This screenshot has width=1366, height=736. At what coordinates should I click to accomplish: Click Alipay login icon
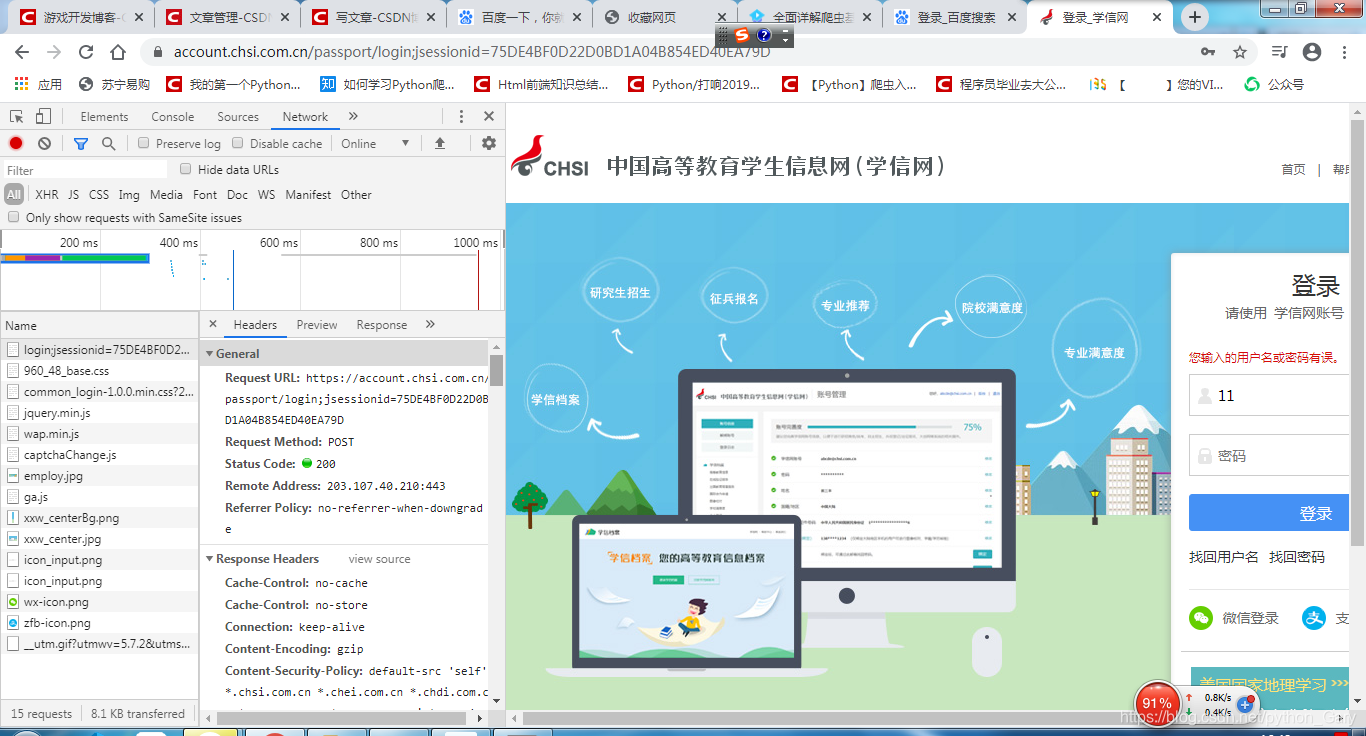[x=1314, y=618]
